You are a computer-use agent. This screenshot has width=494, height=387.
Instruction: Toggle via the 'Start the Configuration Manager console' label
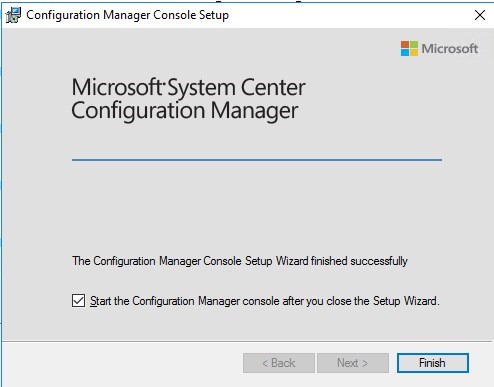265,301
